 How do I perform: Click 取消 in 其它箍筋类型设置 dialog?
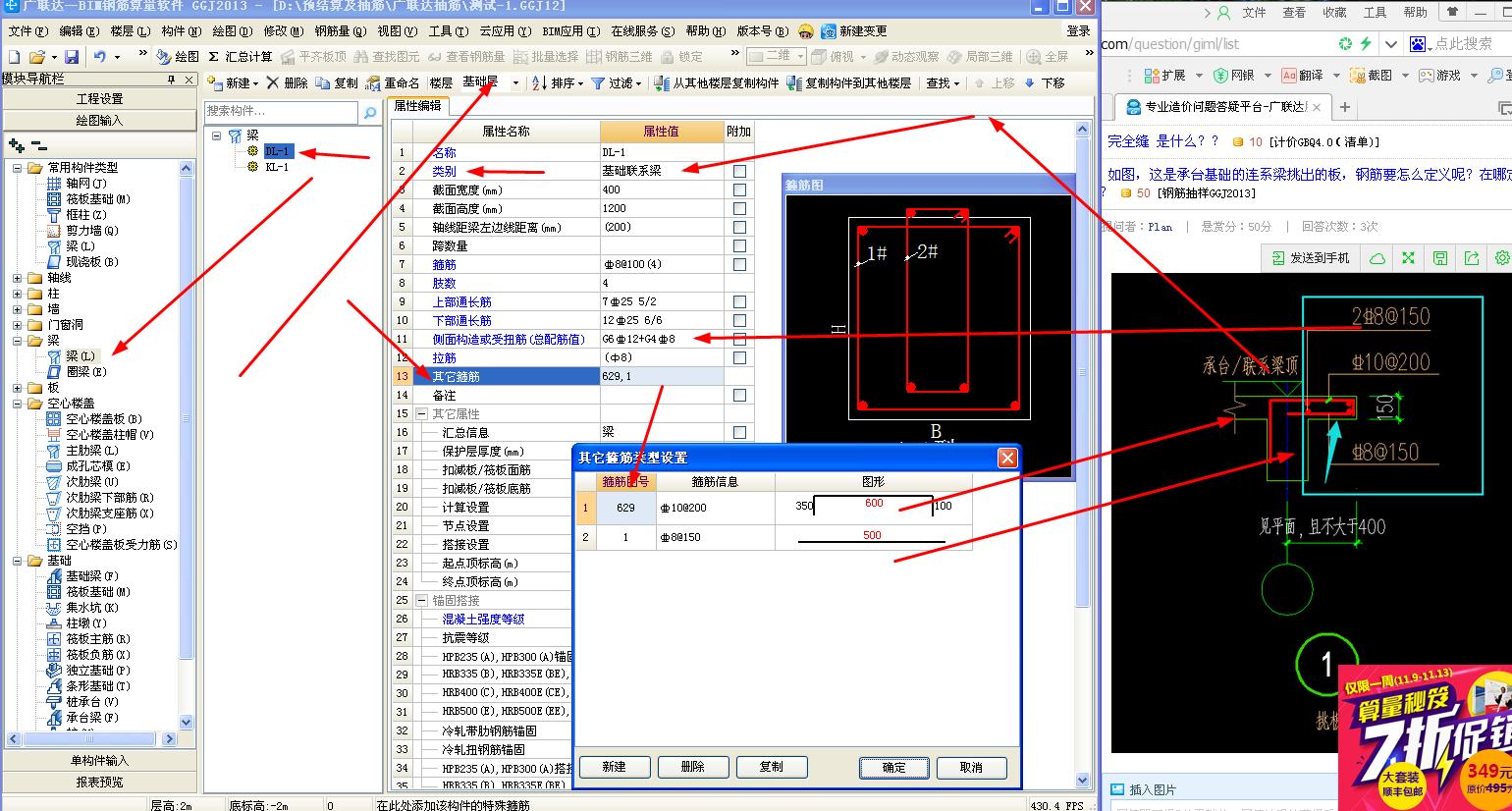pos(971,767)
